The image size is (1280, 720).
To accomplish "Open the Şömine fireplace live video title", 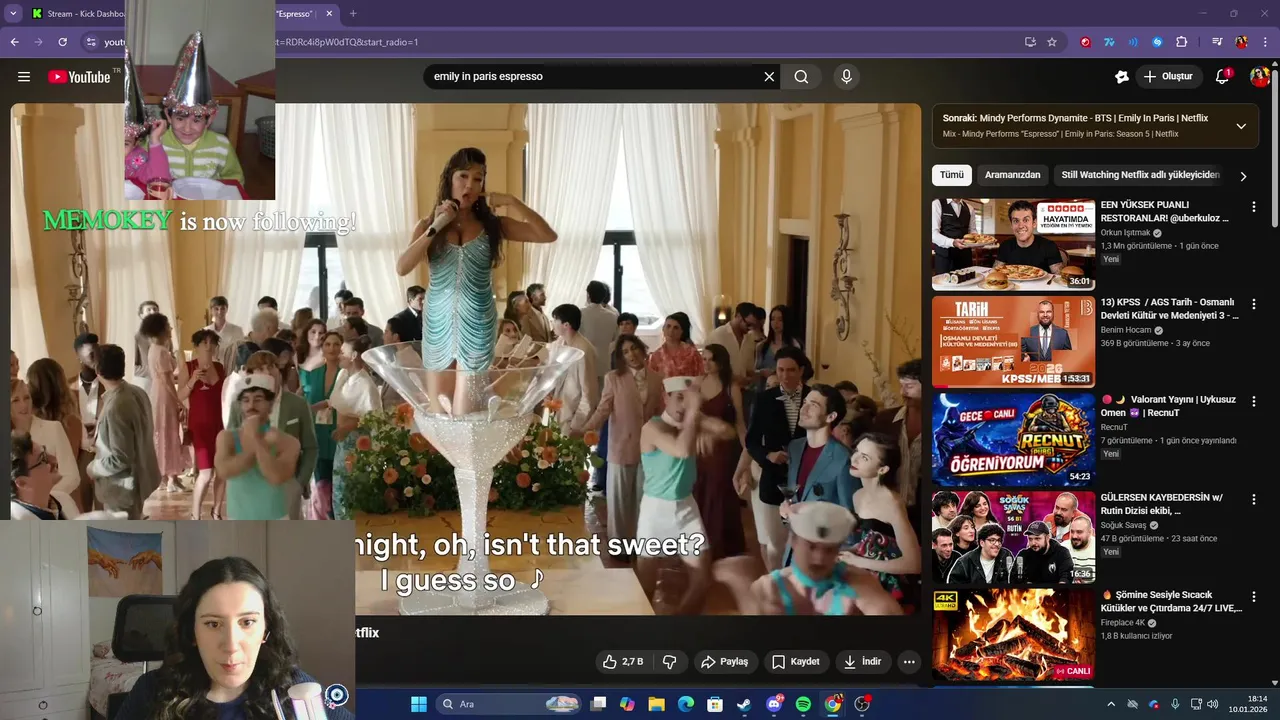I will (x=1171, y=601).
